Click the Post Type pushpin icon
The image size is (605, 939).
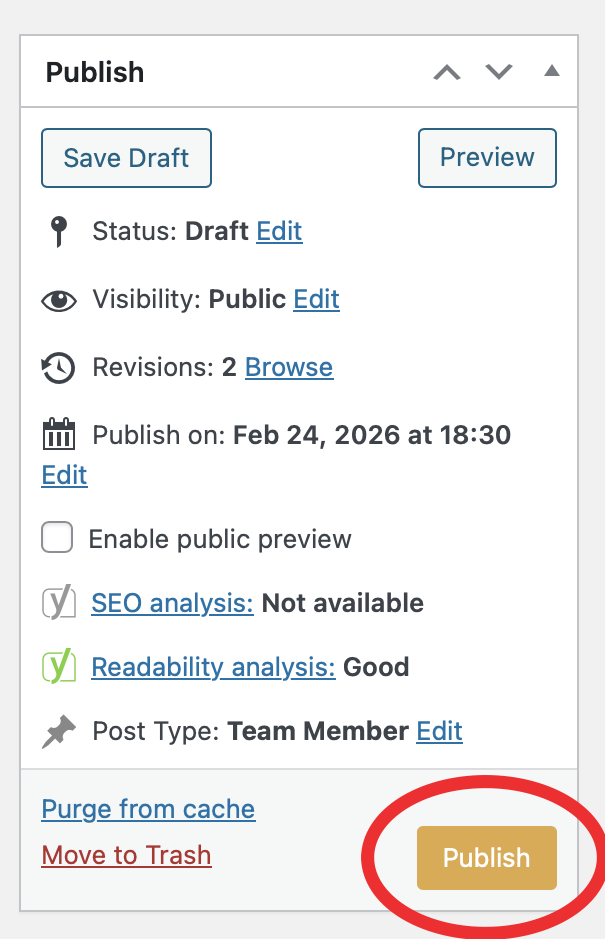(59, 731)
